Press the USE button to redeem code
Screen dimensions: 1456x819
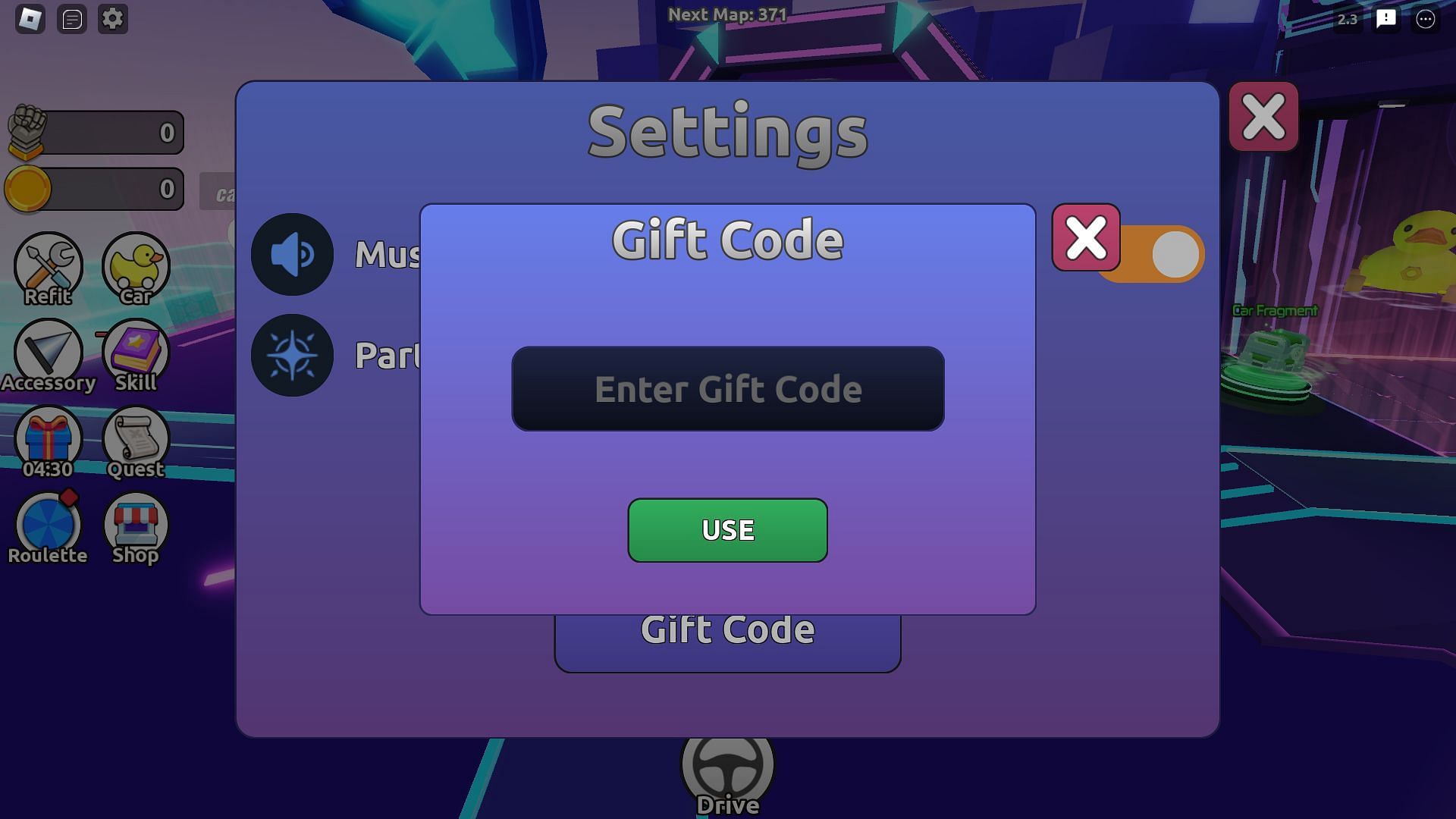click(728, 529)
